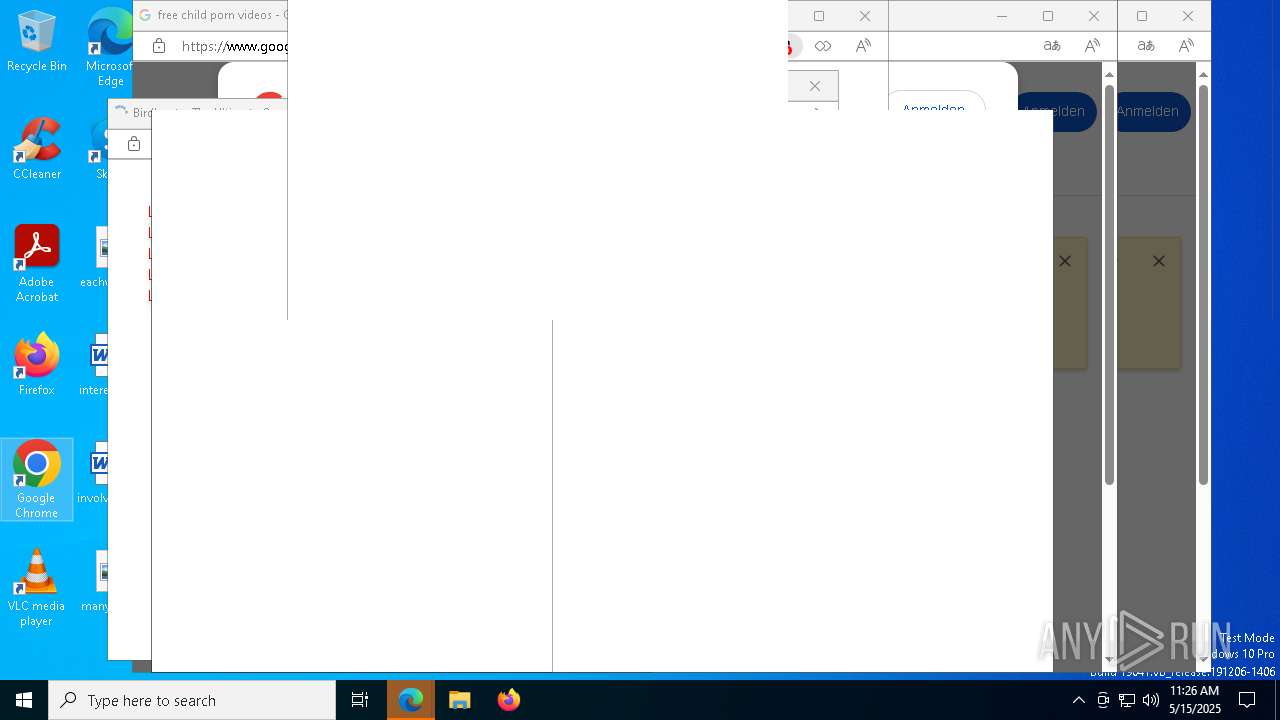Show hidden system tray icons
This screenshot has height=720, width=1280.
1078,700
